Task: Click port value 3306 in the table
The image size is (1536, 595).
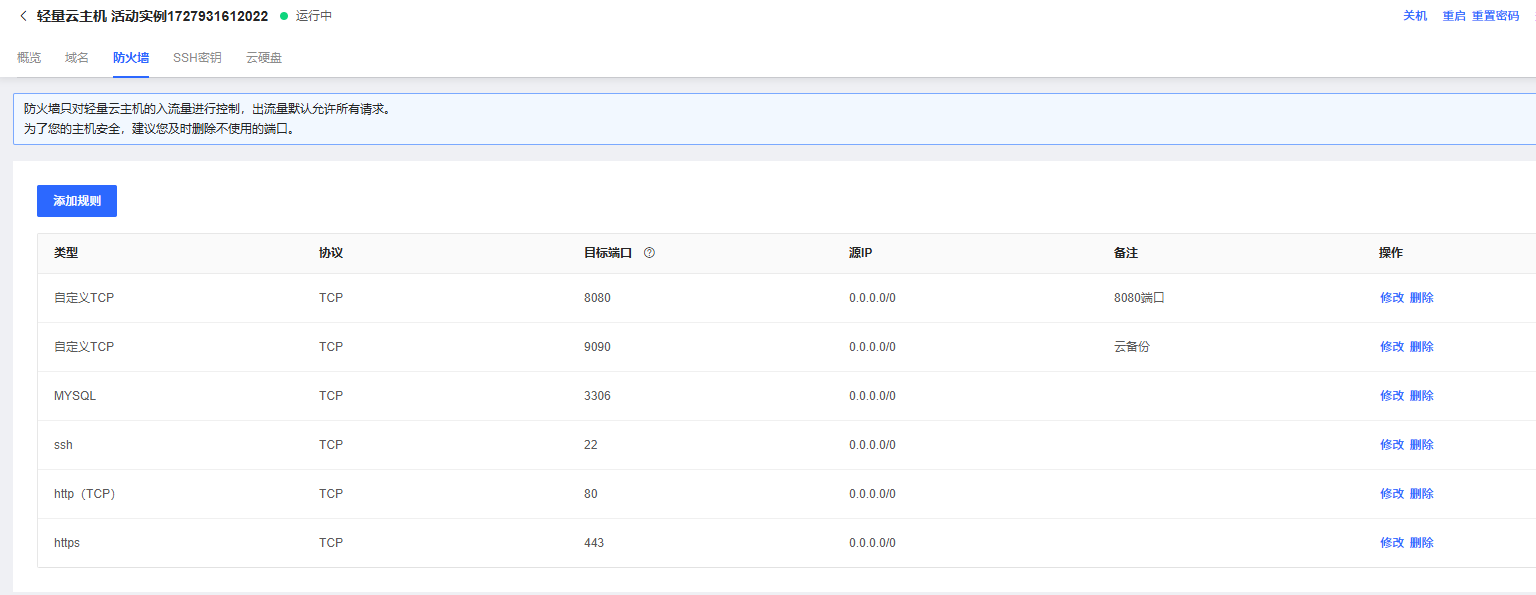Action: pyautogui.click(x=597, y=396)
